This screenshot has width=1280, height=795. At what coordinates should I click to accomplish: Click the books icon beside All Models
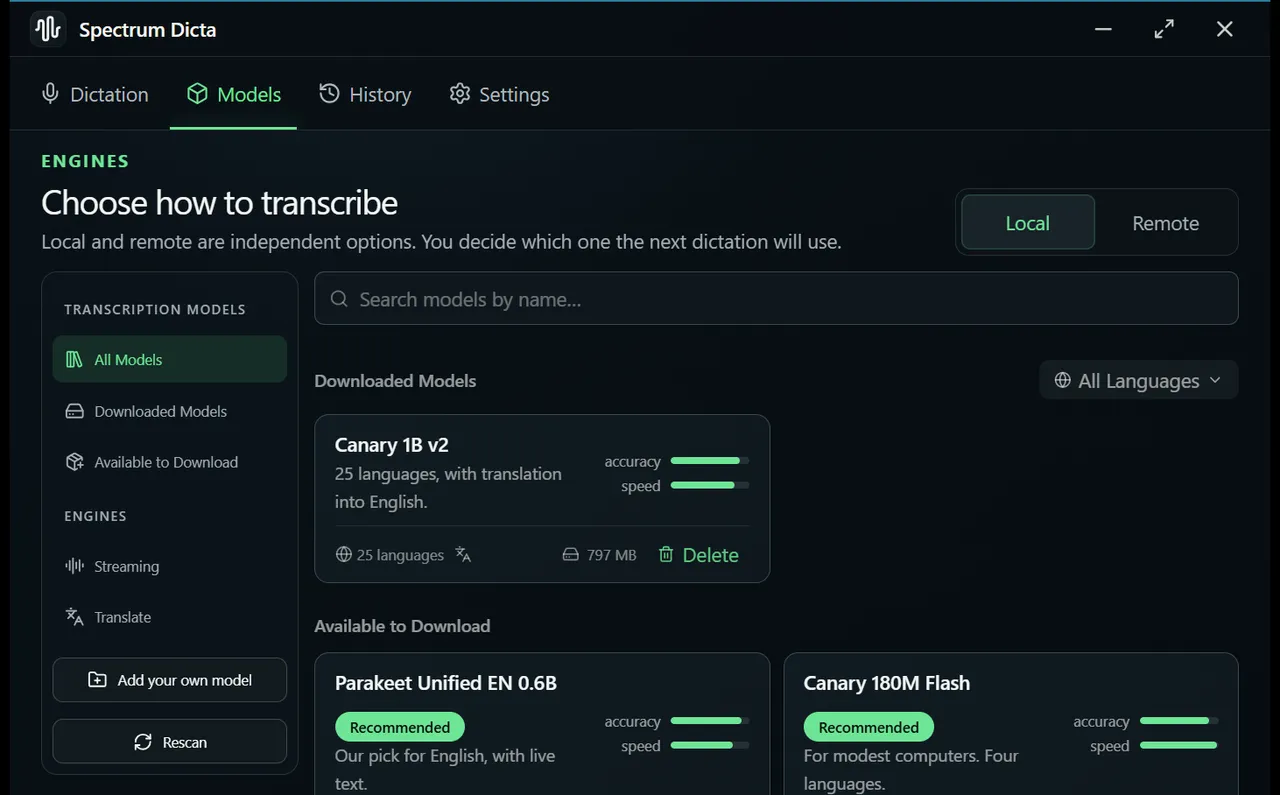tap(74, 360)
